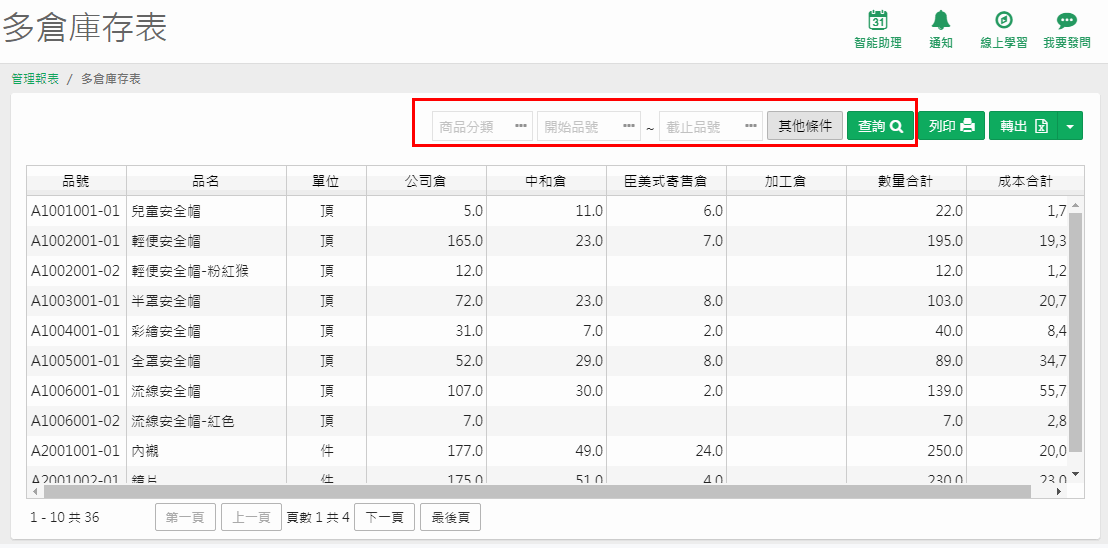The image size is (1108, 548).
Task: Jump to 最後頁 last page
Action: pos(450,517)
